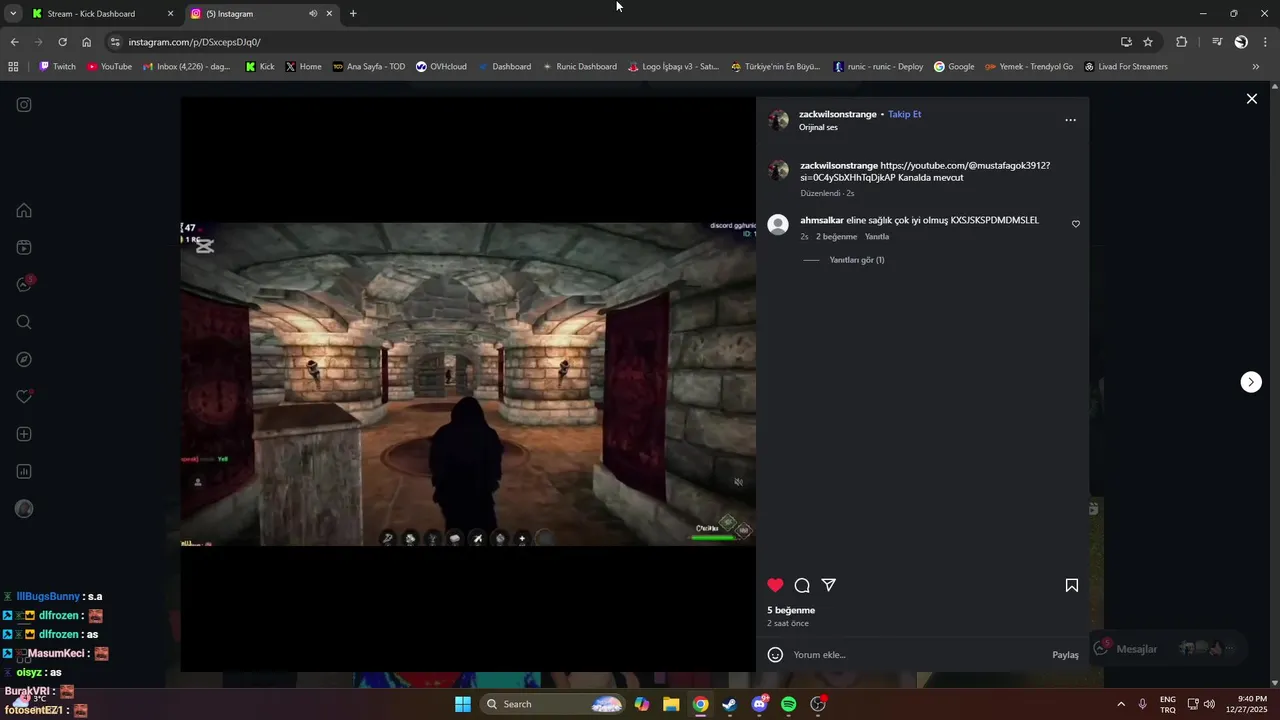Follow zackwilsonstrange with Takip Et

point(905,114)
